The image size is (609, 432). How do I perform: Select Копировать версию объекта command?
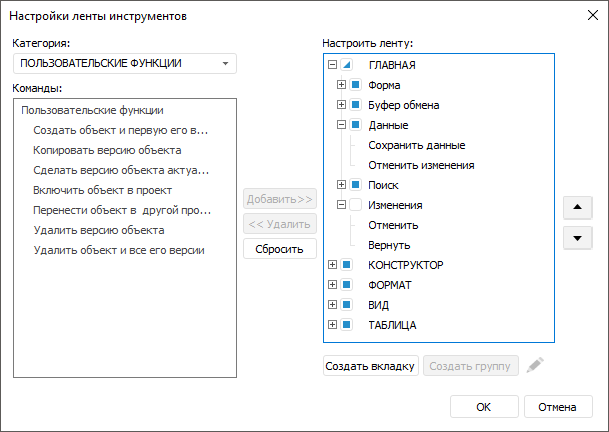(x=107, y=150)
